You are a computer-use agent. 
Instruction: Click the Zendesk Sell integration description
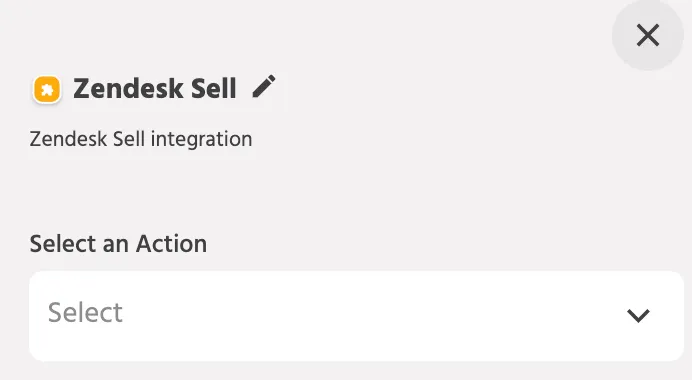[141, 139]
